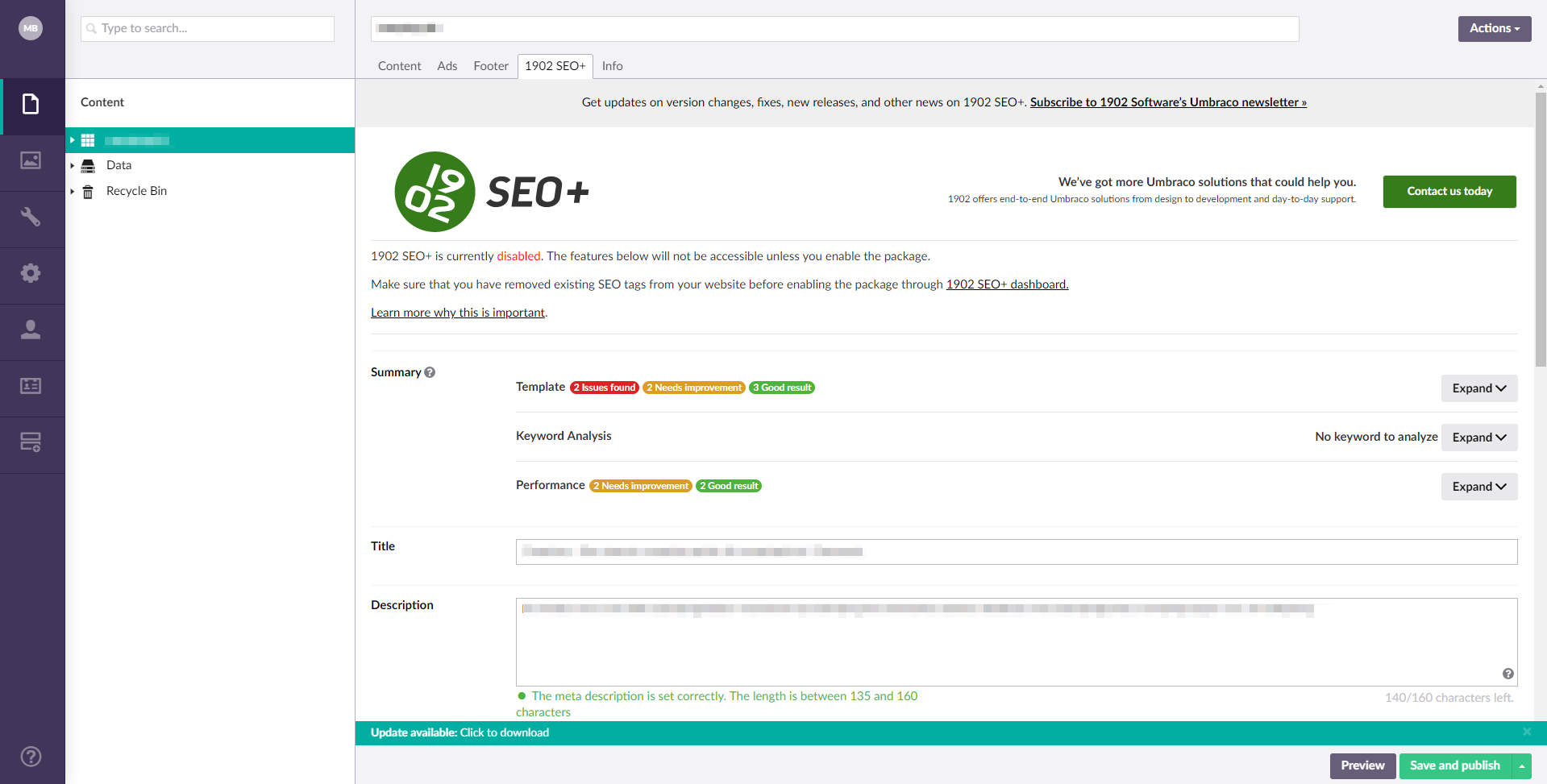Image resolution: width=1547 pixels, height=784 pixels.
Task: Click the 3 Good result badge
Action: click(x=782, y=388)
